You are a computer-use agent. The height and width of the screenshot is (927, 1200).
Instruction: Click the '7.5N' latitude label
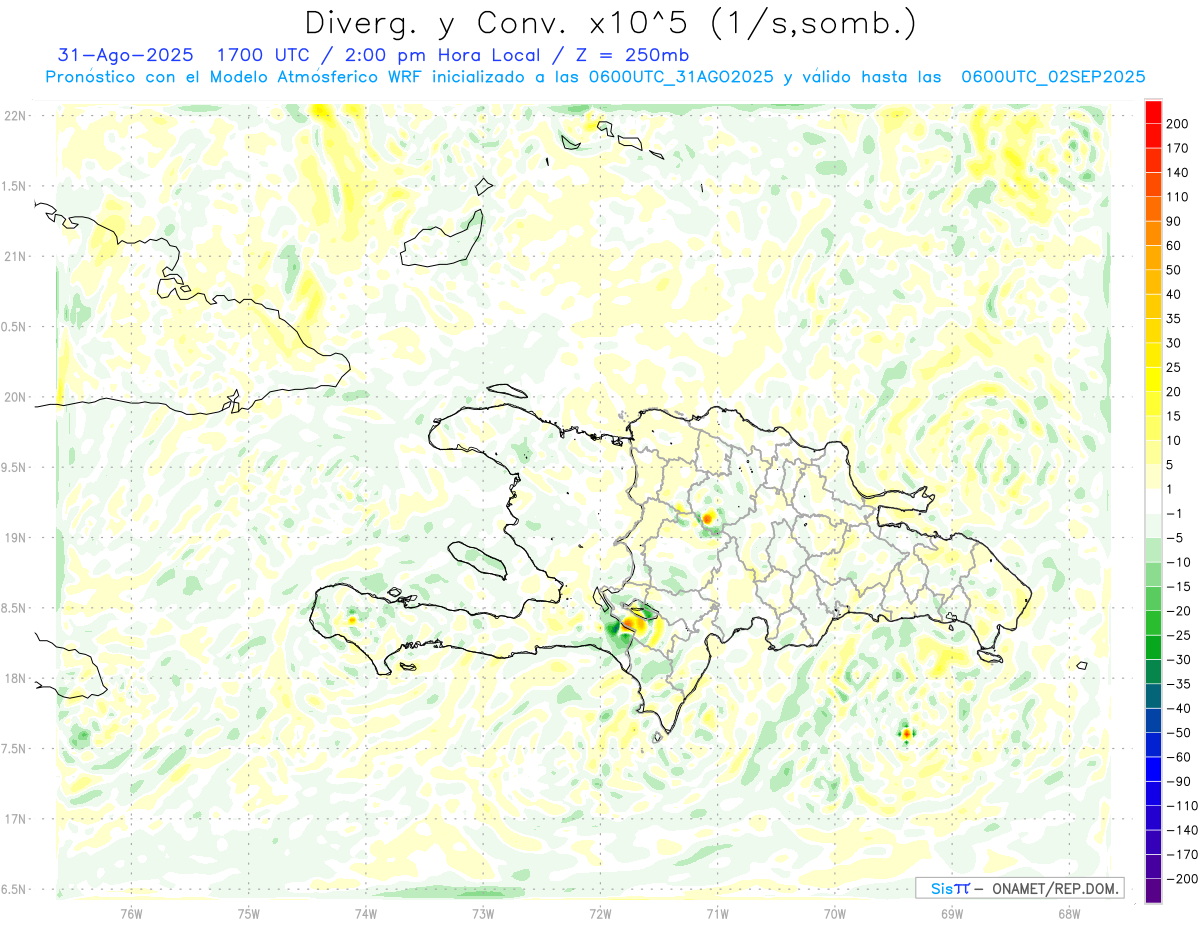[14, 749]
